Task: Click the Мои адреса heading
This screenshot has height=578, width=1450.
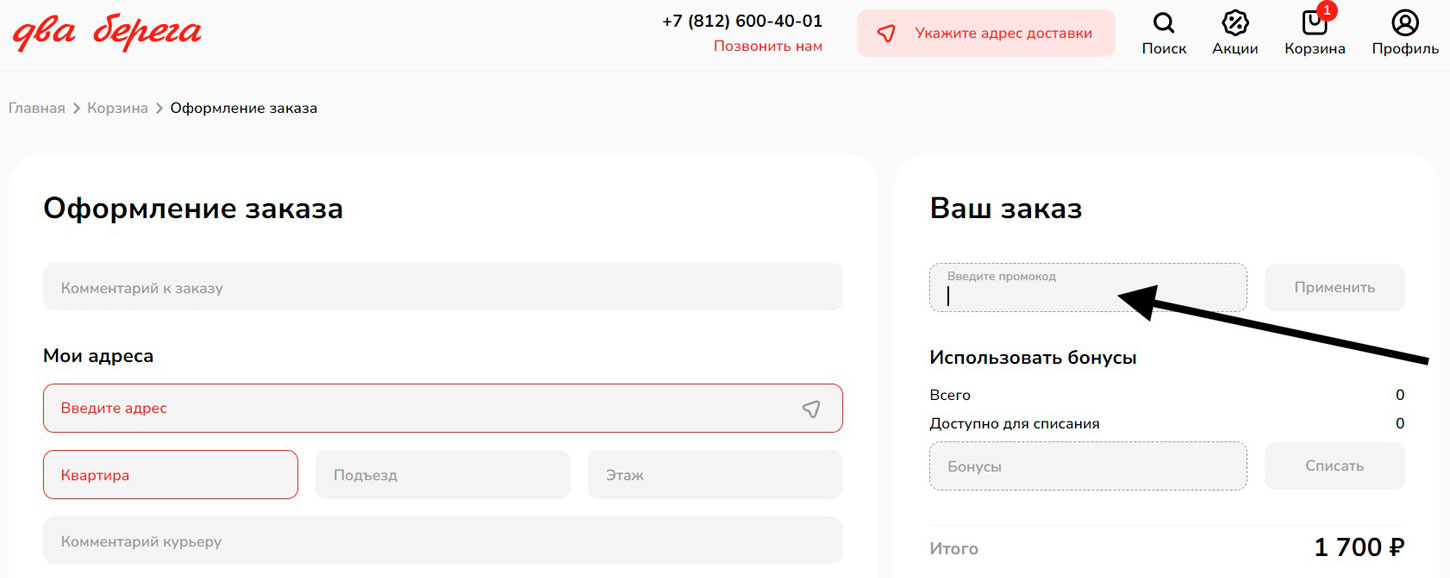Action: [x=98, y=356]
